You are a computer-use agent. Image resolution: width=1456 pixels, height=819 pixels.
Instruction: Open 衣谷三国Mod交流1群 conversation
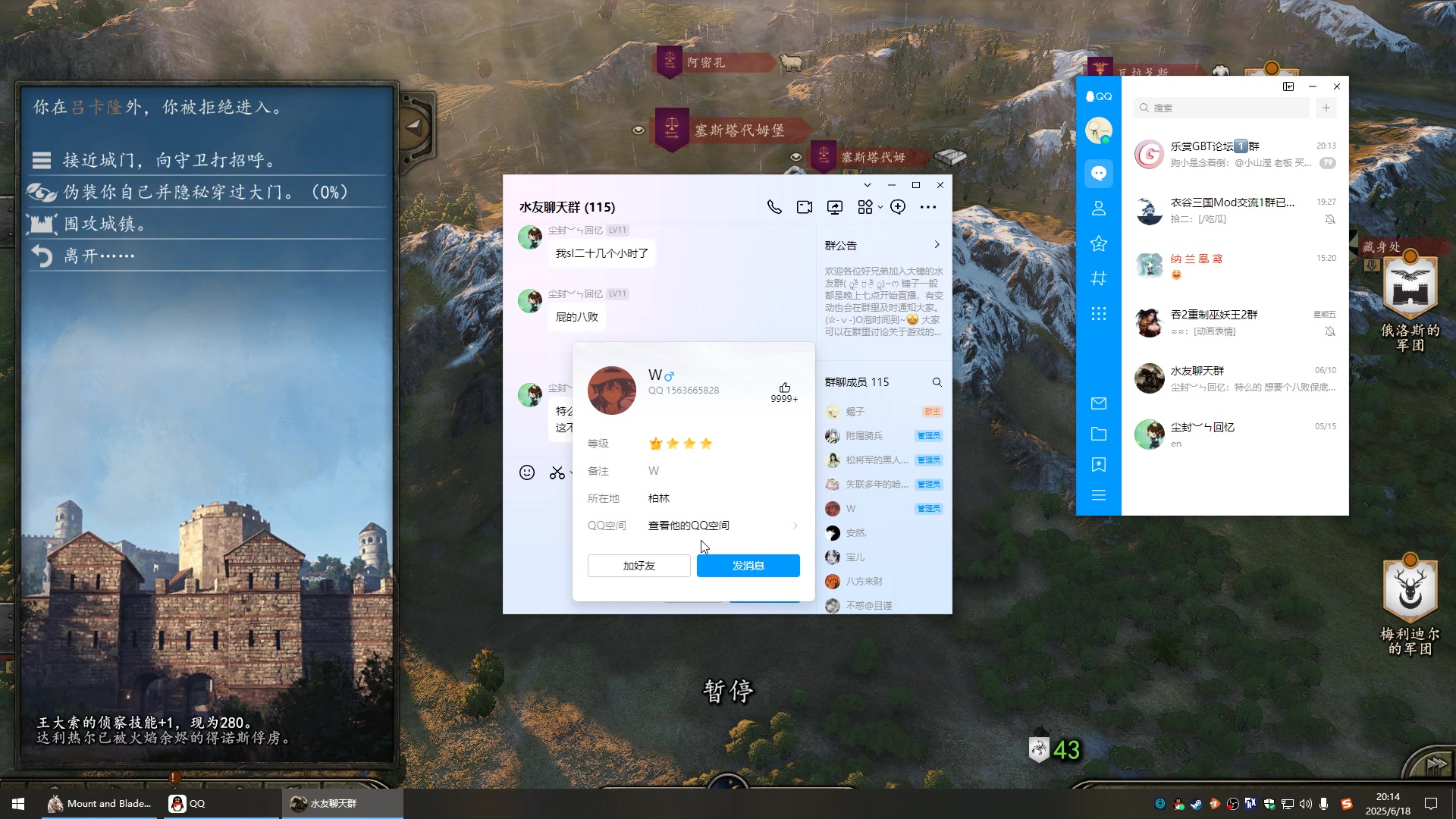(1235, 210)
